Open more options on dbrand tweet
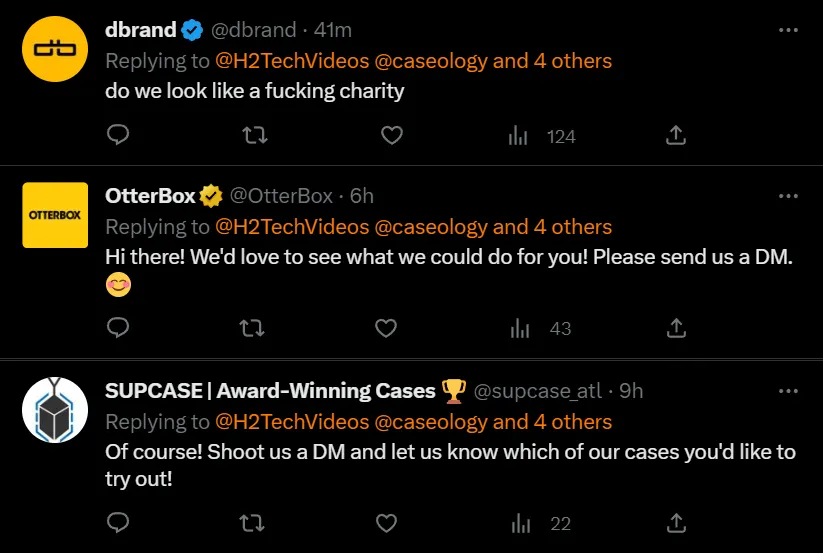Screen dimensions: 823x553 pyautogui.click(x=788, y=30)
